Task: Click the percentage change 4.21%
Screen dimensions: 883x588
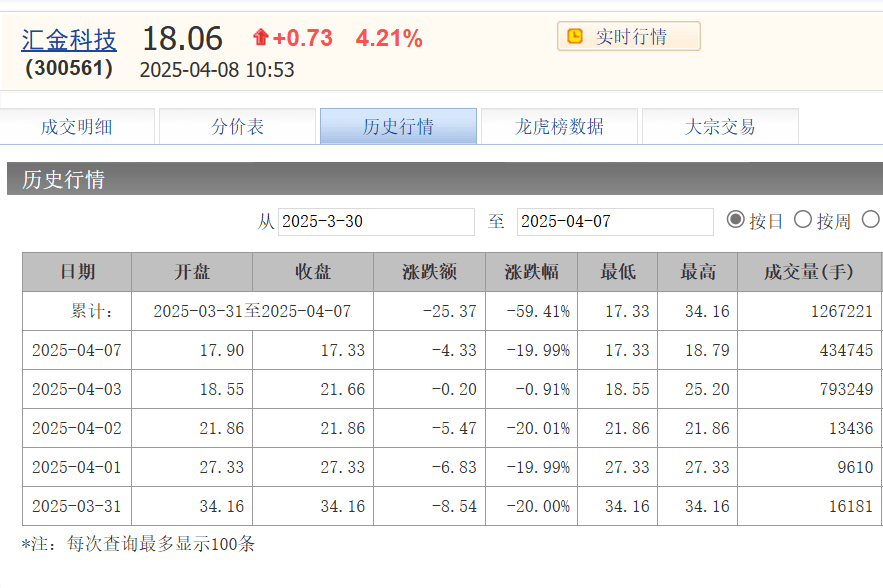Action: [389, 38]
